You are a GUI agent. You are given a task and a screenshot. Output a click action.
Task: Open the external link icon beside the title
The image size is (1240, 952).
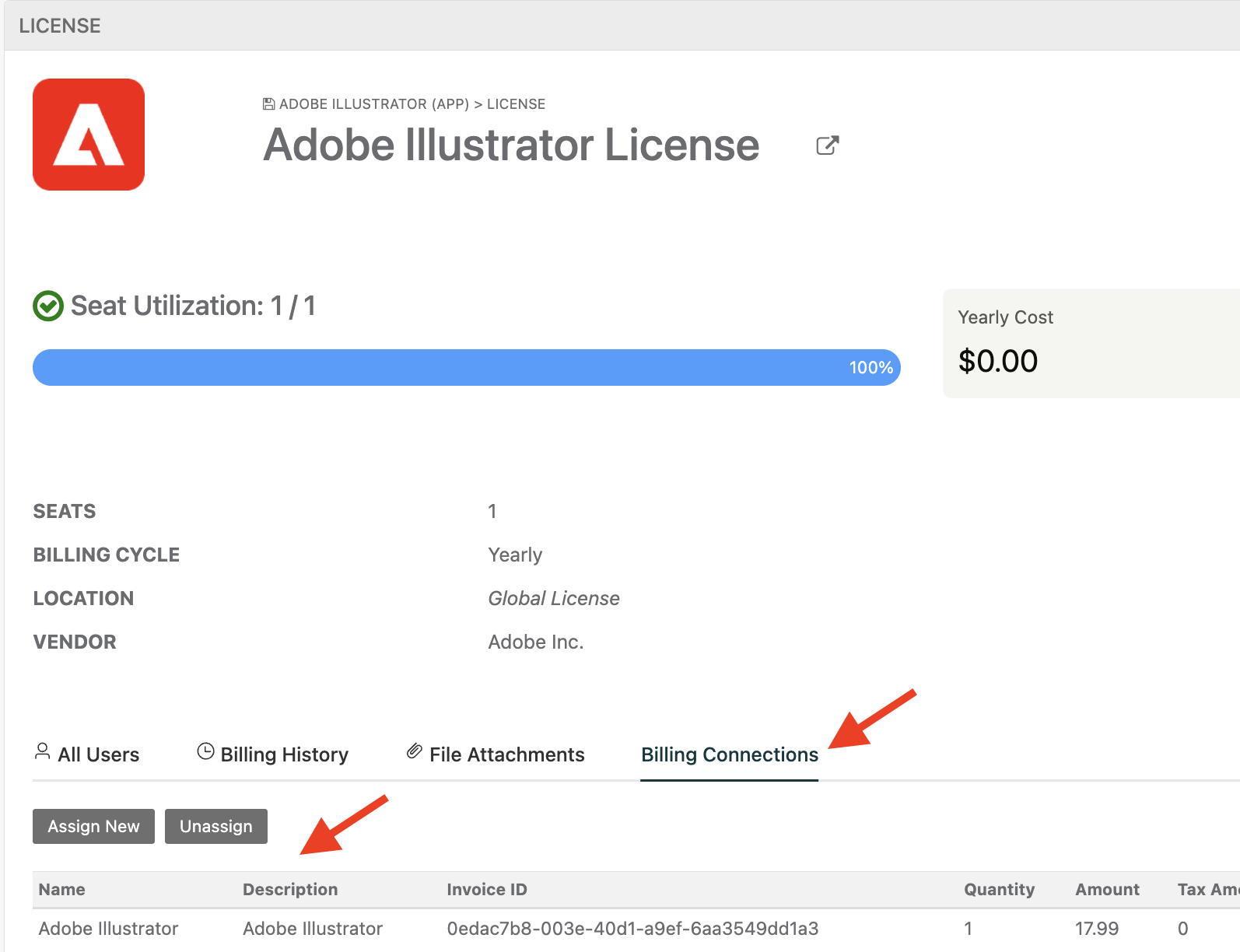[x=827, y=145]
